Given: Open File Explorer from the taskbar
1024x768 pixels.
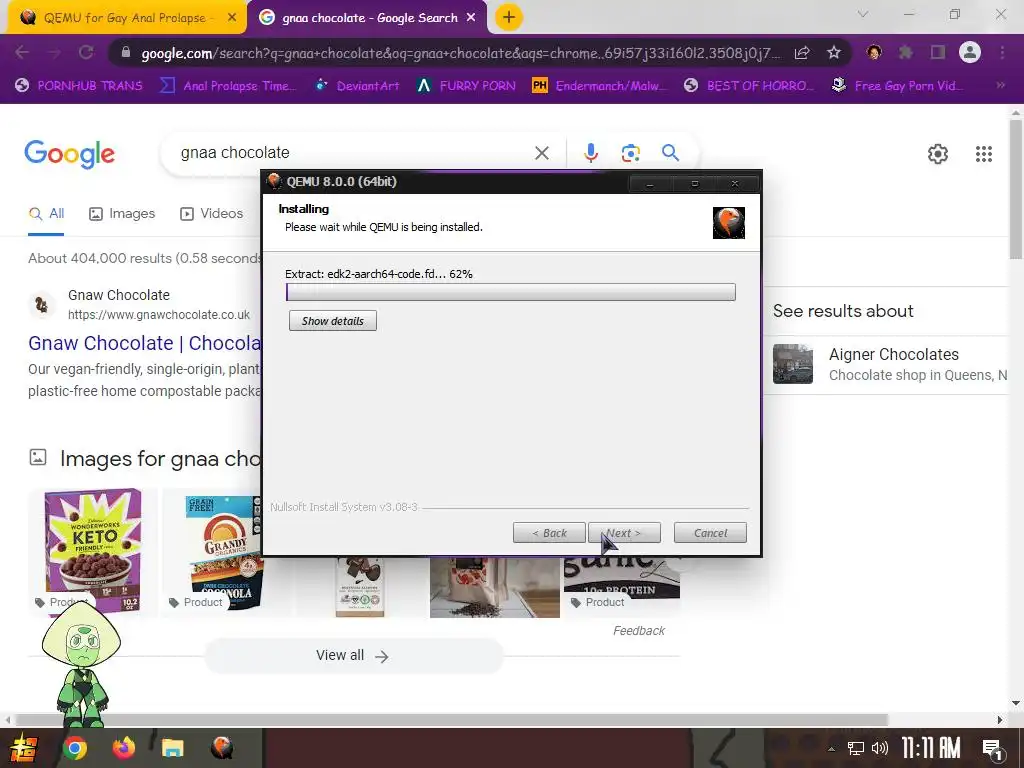Looking at the screenshot, I should pos(172,748).
